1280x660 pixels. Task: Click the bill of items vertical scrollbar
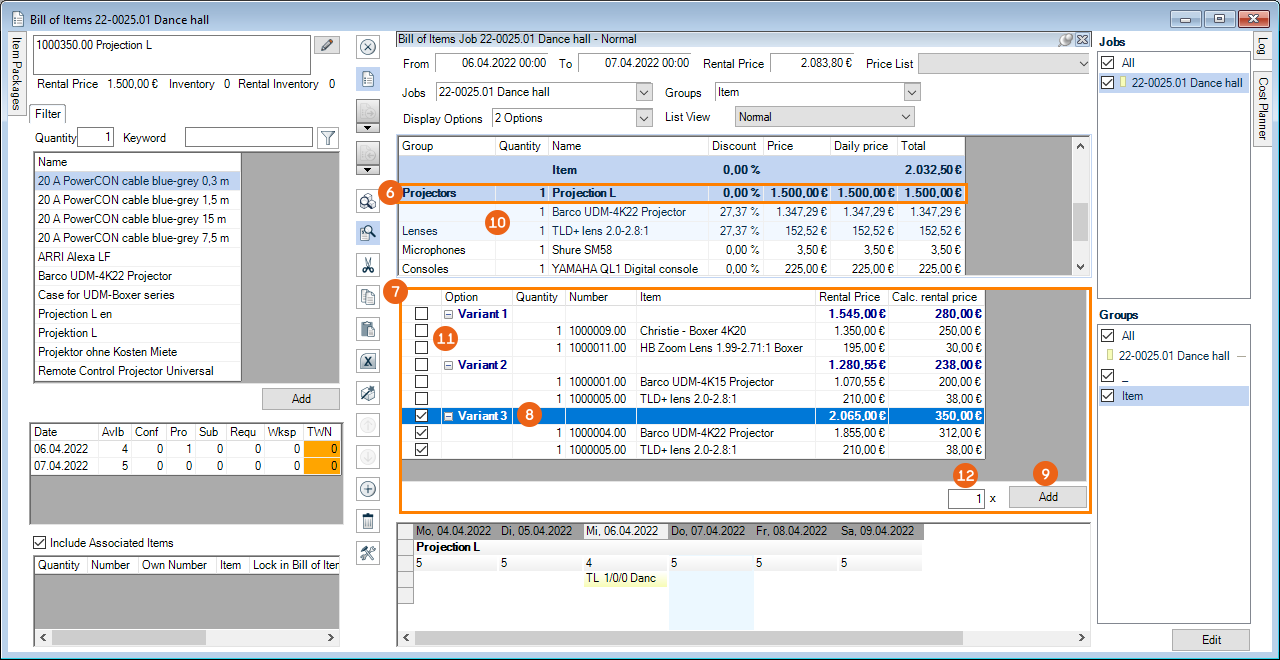1079,220
